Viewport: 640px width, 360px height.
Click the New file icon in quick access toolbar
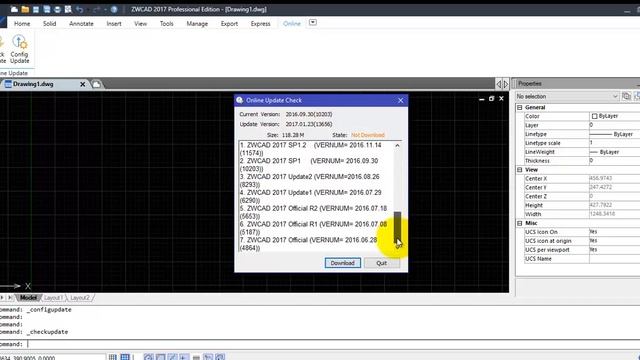point(14,9)
